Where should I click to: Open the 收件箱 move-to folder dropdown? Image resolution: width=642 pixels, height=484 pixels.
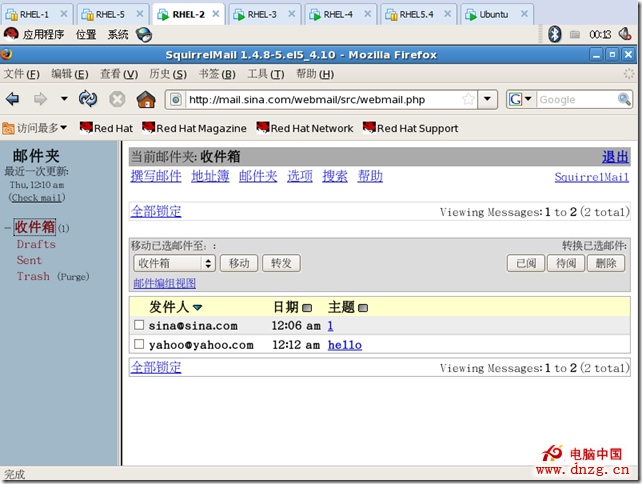click(174, 263)
